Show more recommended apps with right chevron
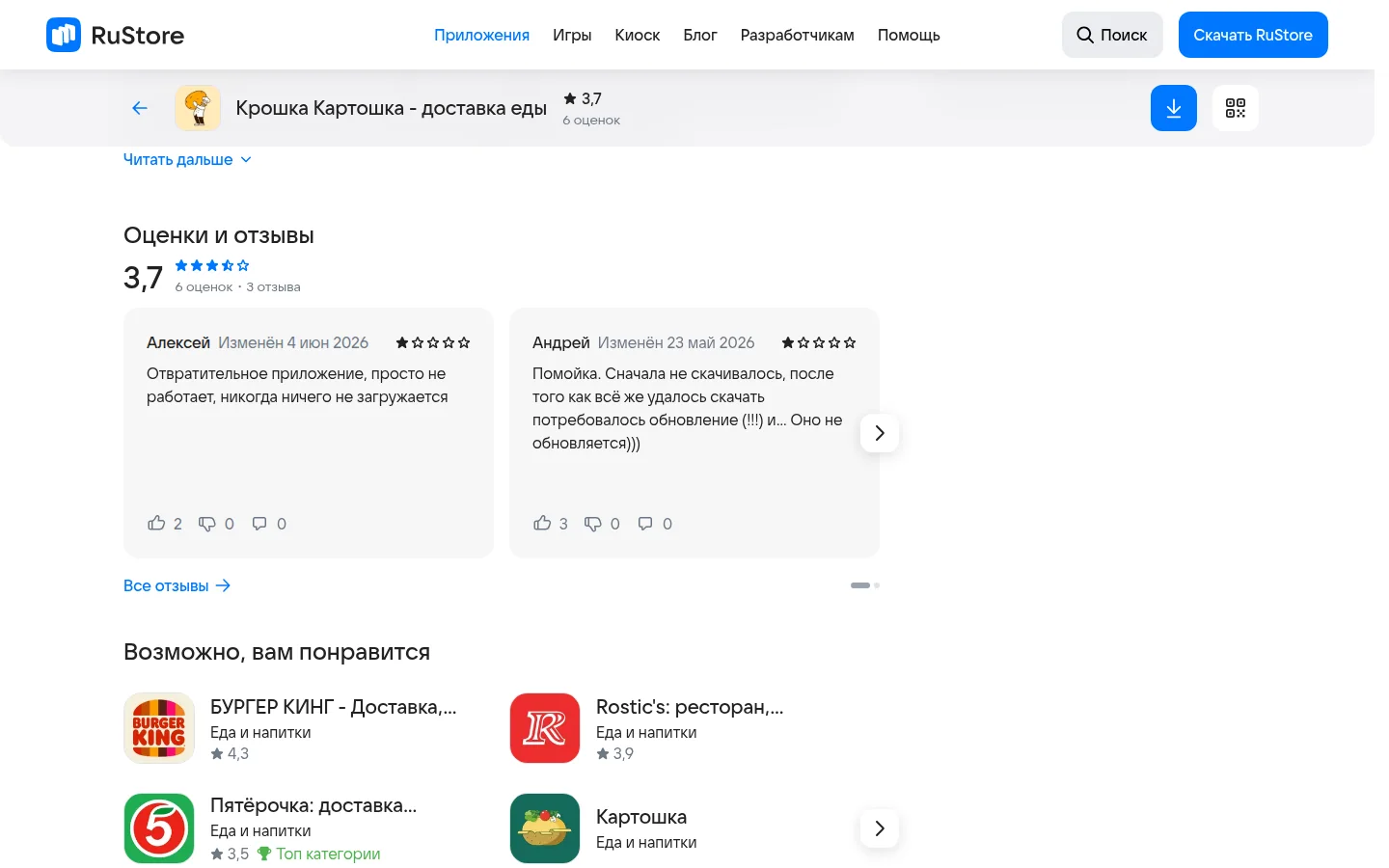Viewport: 1389px width, 868px height. tap(880, 828)
